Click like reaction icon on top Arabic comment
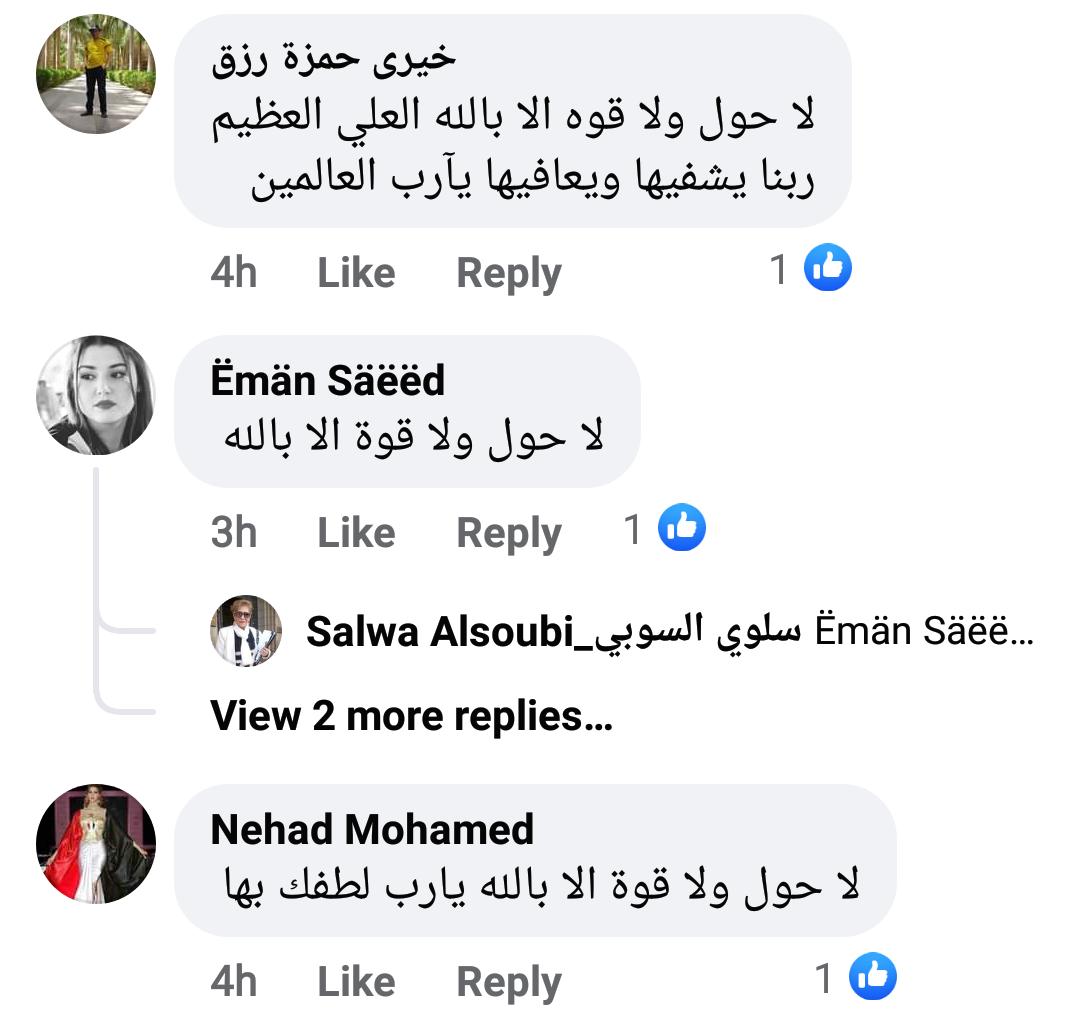 [827, 268]
